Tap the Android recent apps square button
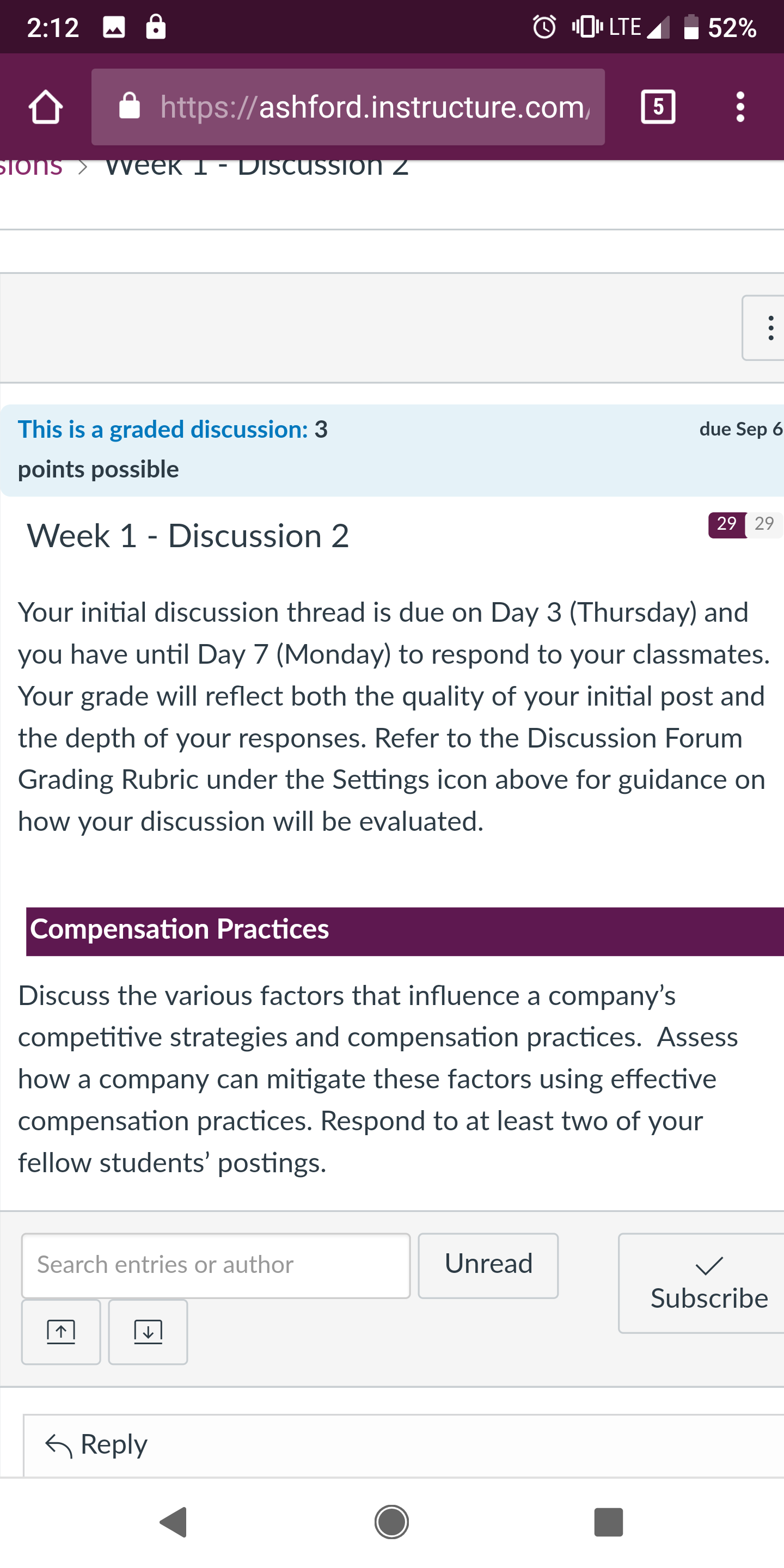 (x=609, y=1522)
